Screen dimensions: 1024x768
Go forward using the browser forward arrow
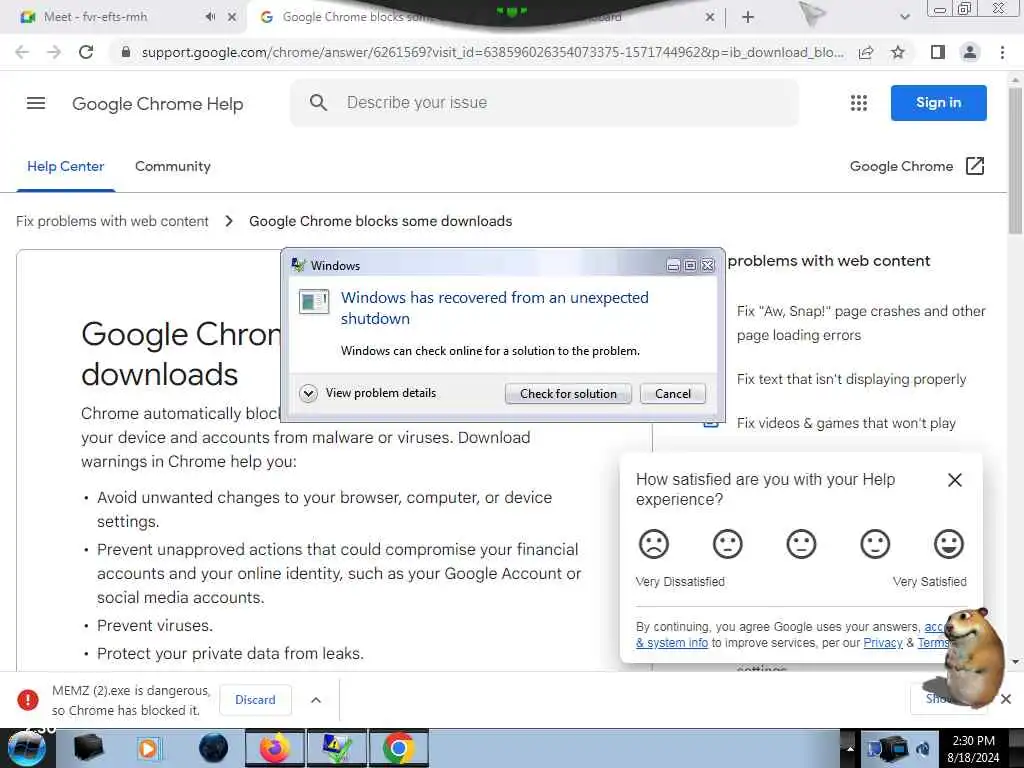pyautogui.click(x=54, y=52)
